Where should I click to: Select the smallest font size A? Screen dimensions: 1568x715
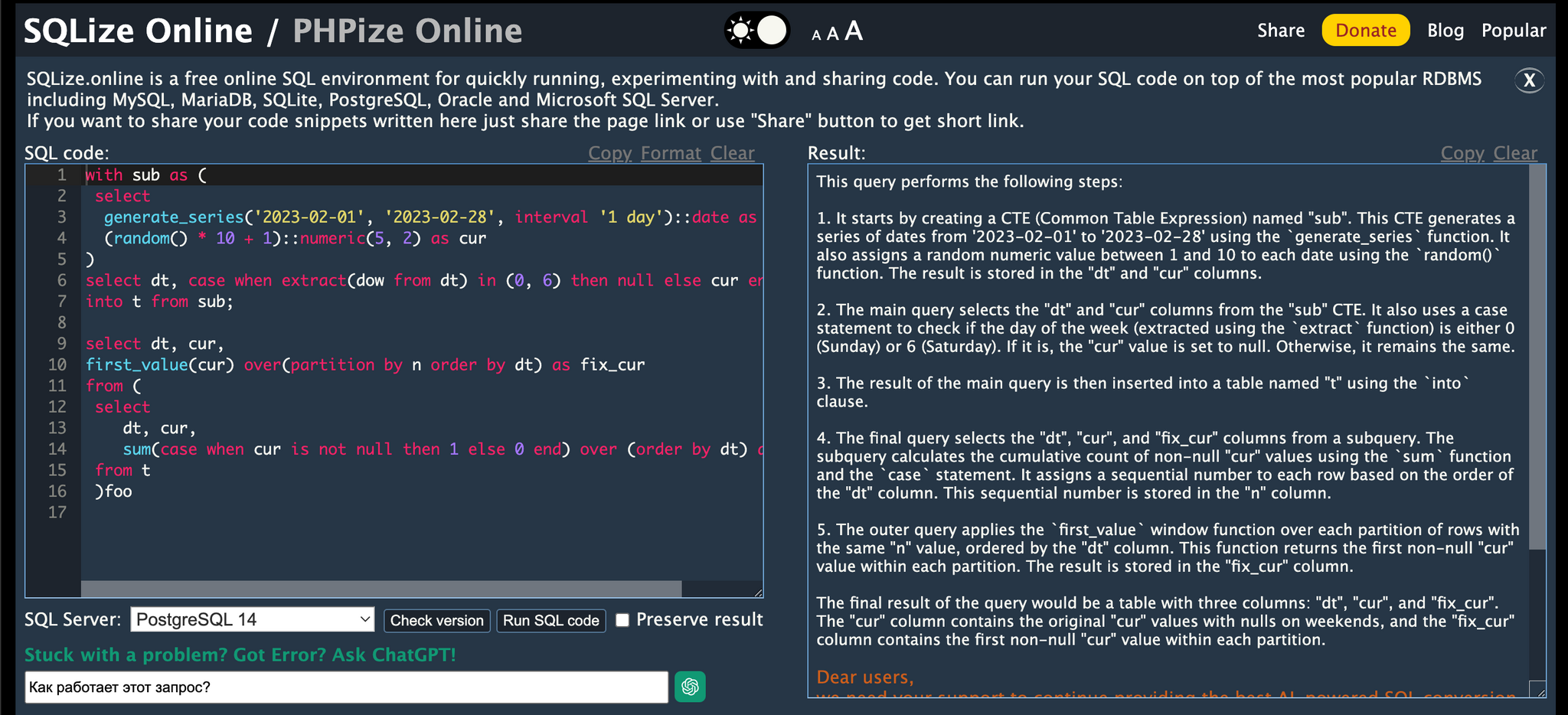tap(815, 35)
